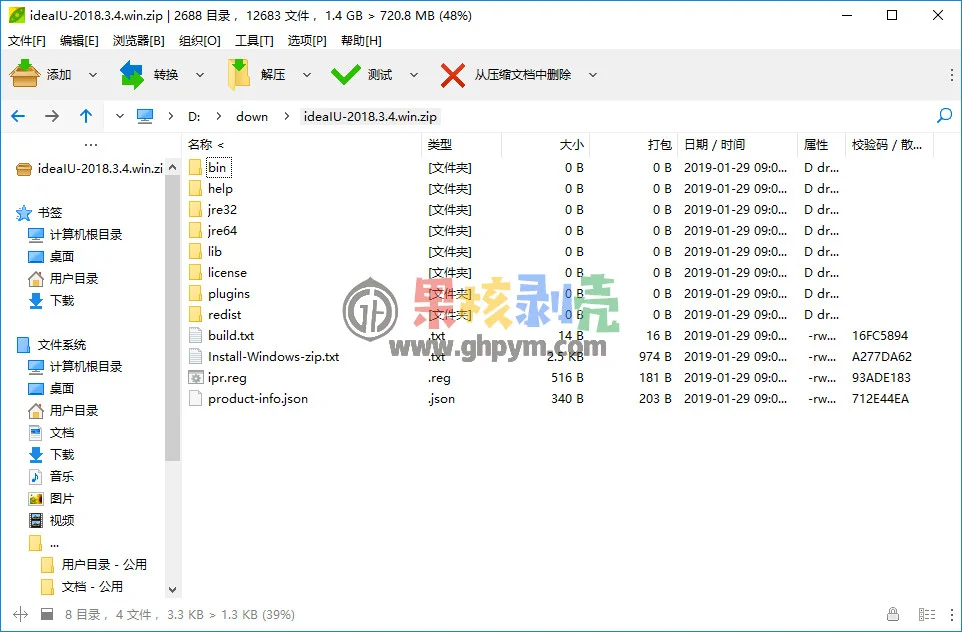Click the computer icon in the address bar
Viewport: 962px width, 632px height.
(145, 117)
